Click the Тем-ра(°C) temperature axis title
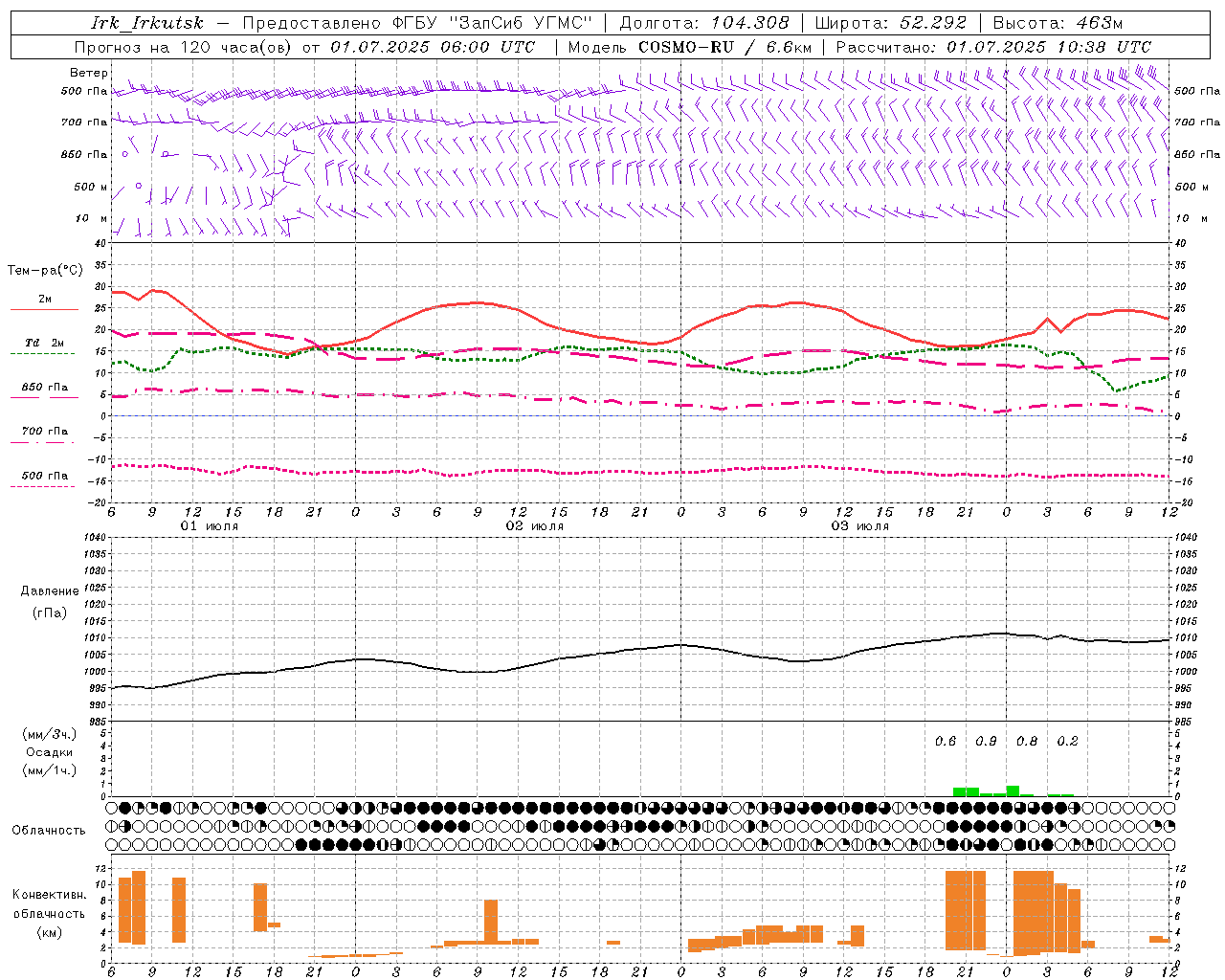This screenshot has height=980, width=1225. point(45,271)
